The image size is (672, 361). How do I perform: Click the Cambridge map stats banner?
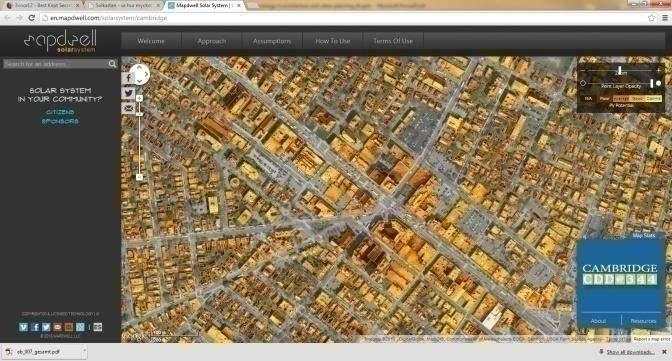[620, 274]
